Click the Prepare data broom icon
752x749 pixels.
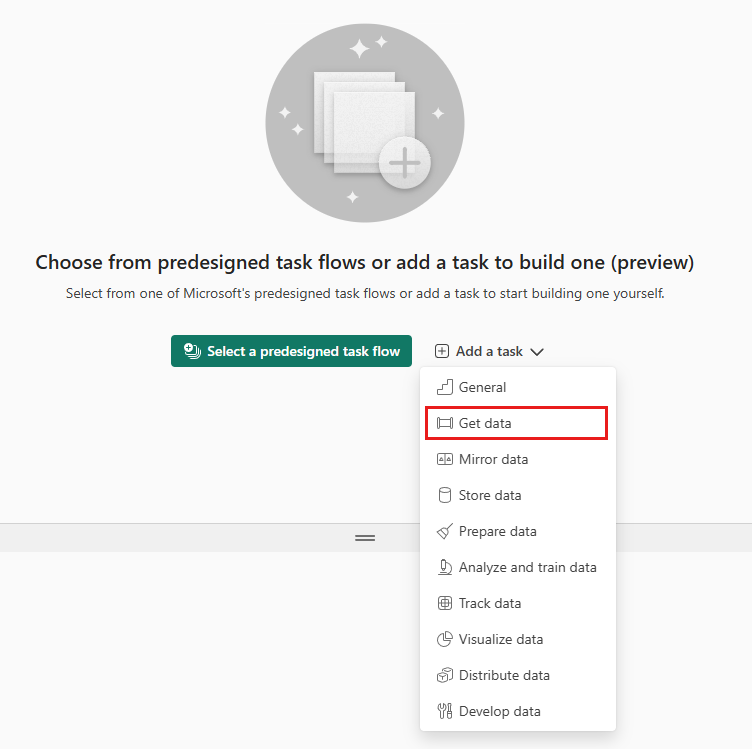pos(445,531)
